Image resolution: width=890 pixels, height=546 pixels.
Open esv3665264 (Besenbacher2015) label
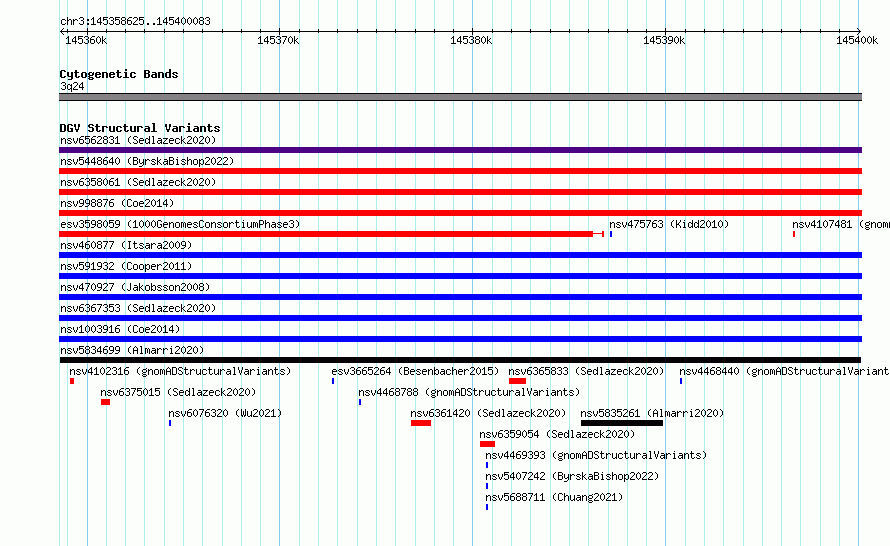415,371
